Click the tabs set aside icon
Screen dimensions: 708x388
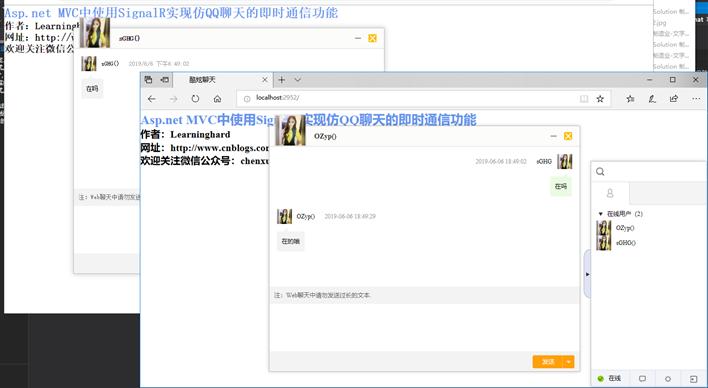click(x=148, y=80)
